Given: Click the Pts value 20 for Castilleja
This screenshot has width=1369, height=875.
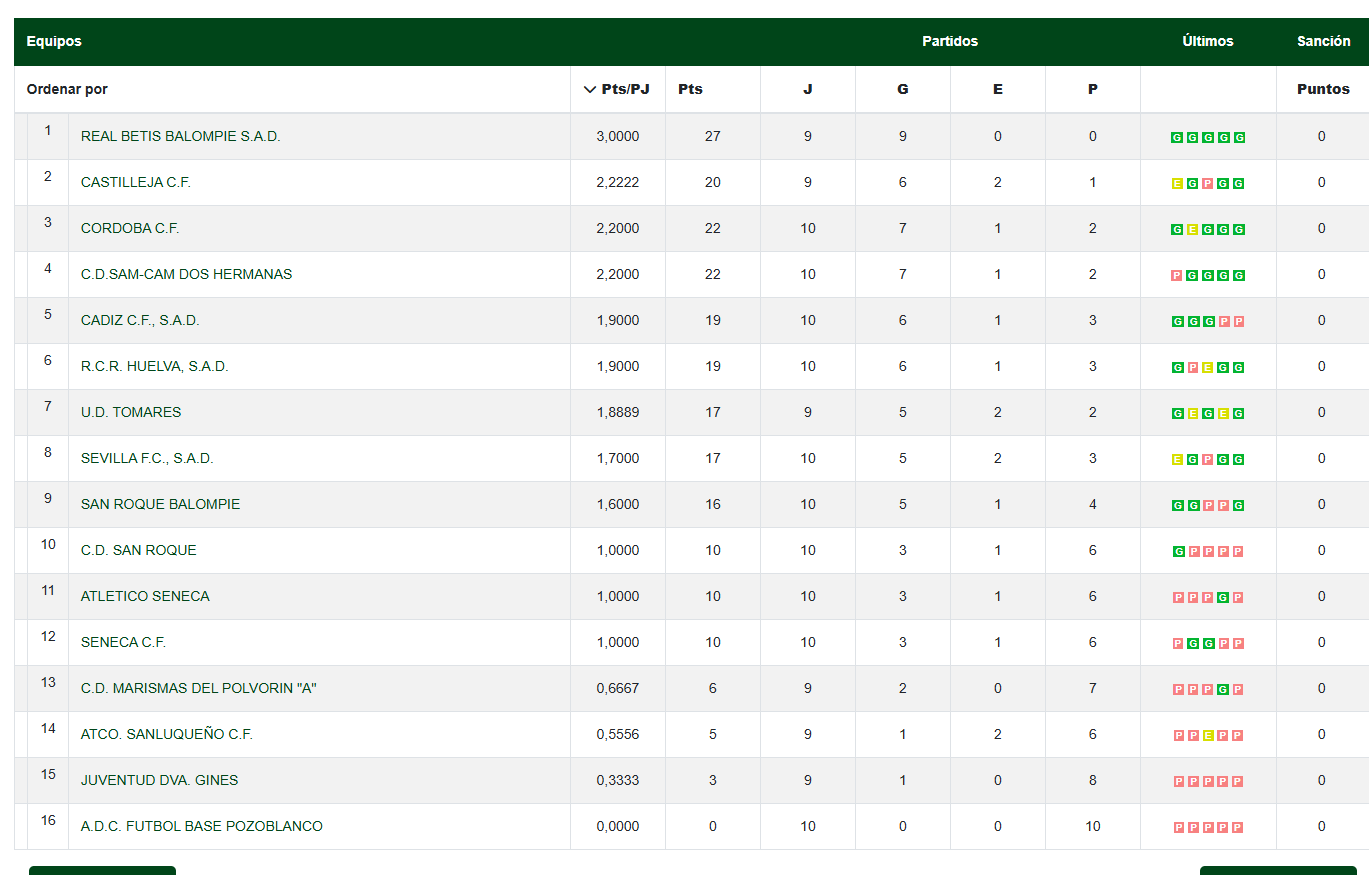Looking at the screenshot, I should (x=713, y=182).
